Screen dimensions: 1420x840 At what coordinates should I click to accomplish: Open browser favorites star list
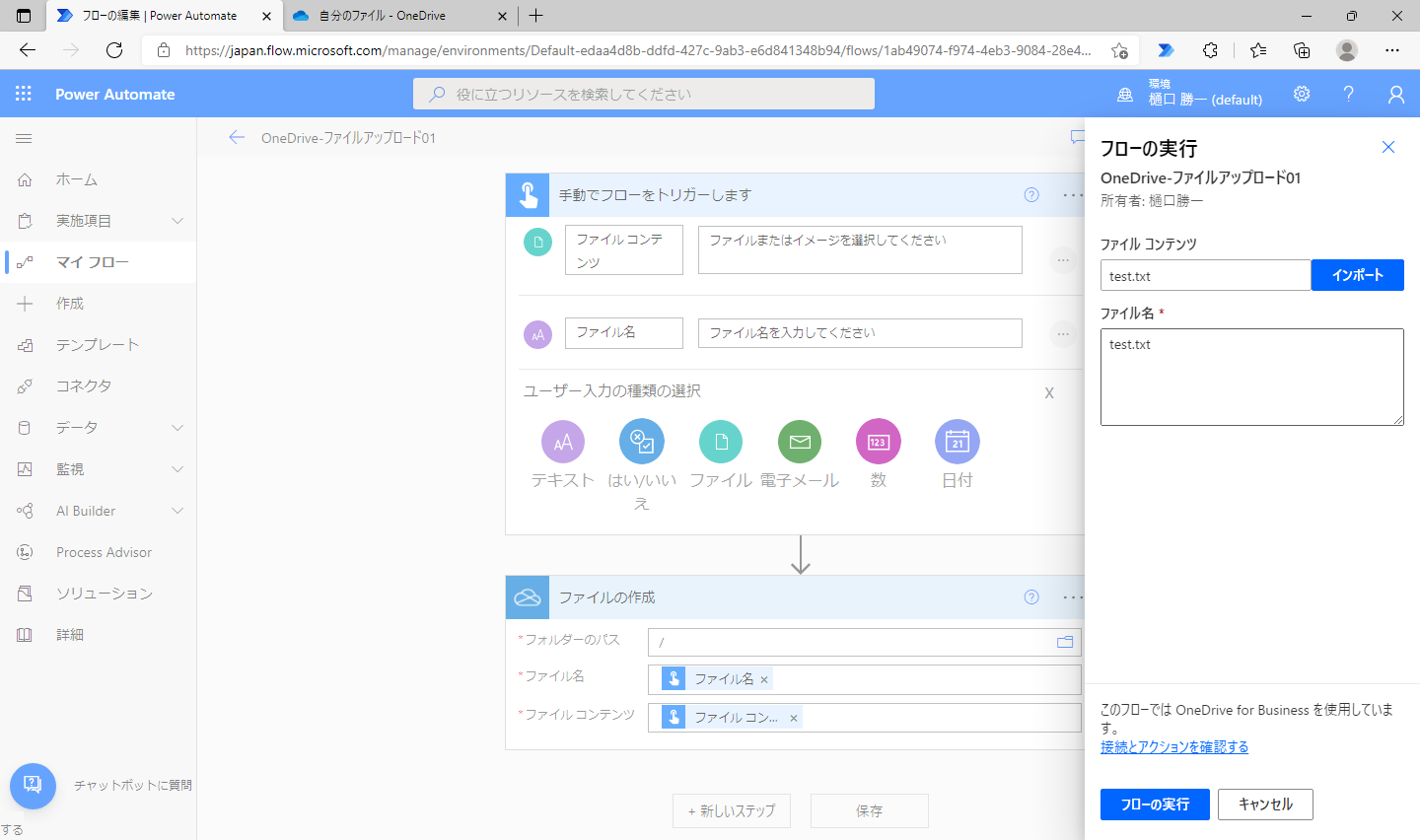pyautogui.click(x=1258, y=50)
